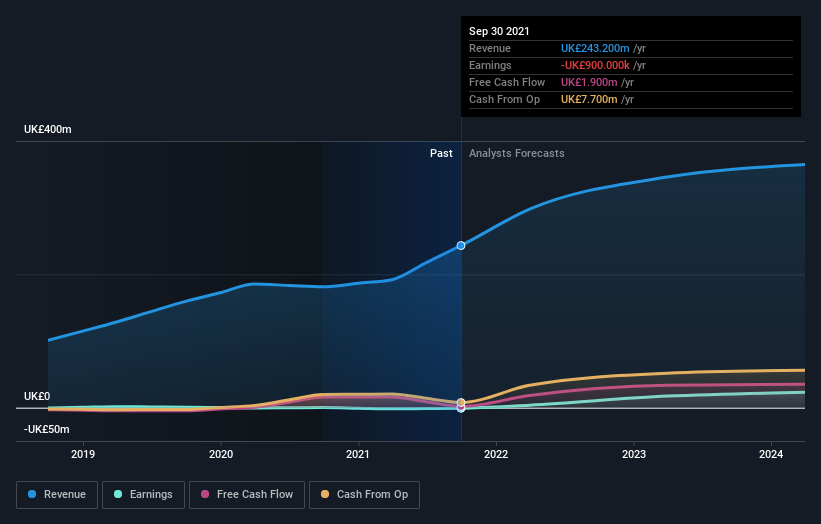Viewport: 821px width, 524px height.
Task: Click the Free Cash Flow label in tooltip
Action: click(507, 82)
